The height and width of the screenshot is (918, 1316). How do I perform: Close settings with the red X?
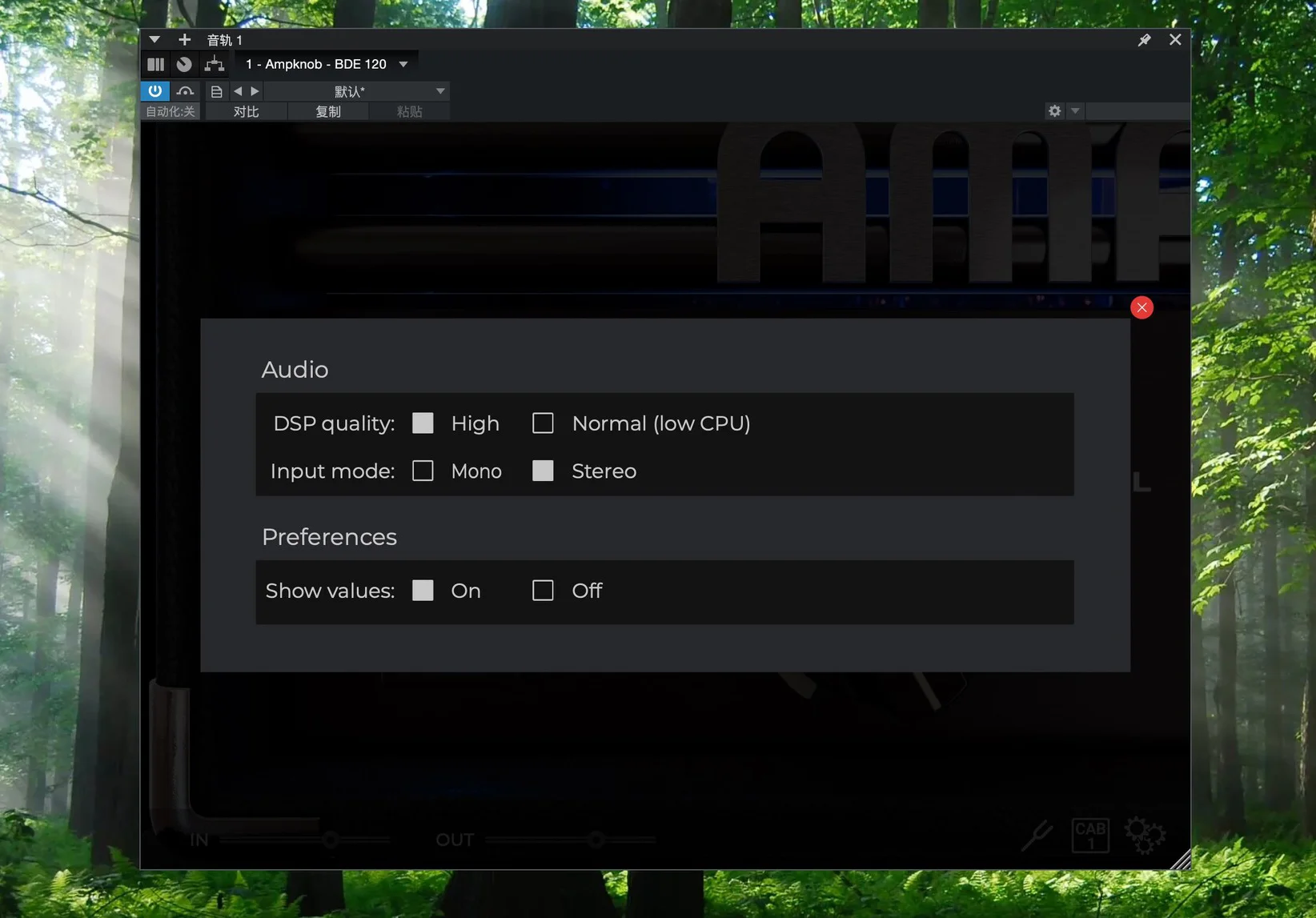pos(1141,307)
